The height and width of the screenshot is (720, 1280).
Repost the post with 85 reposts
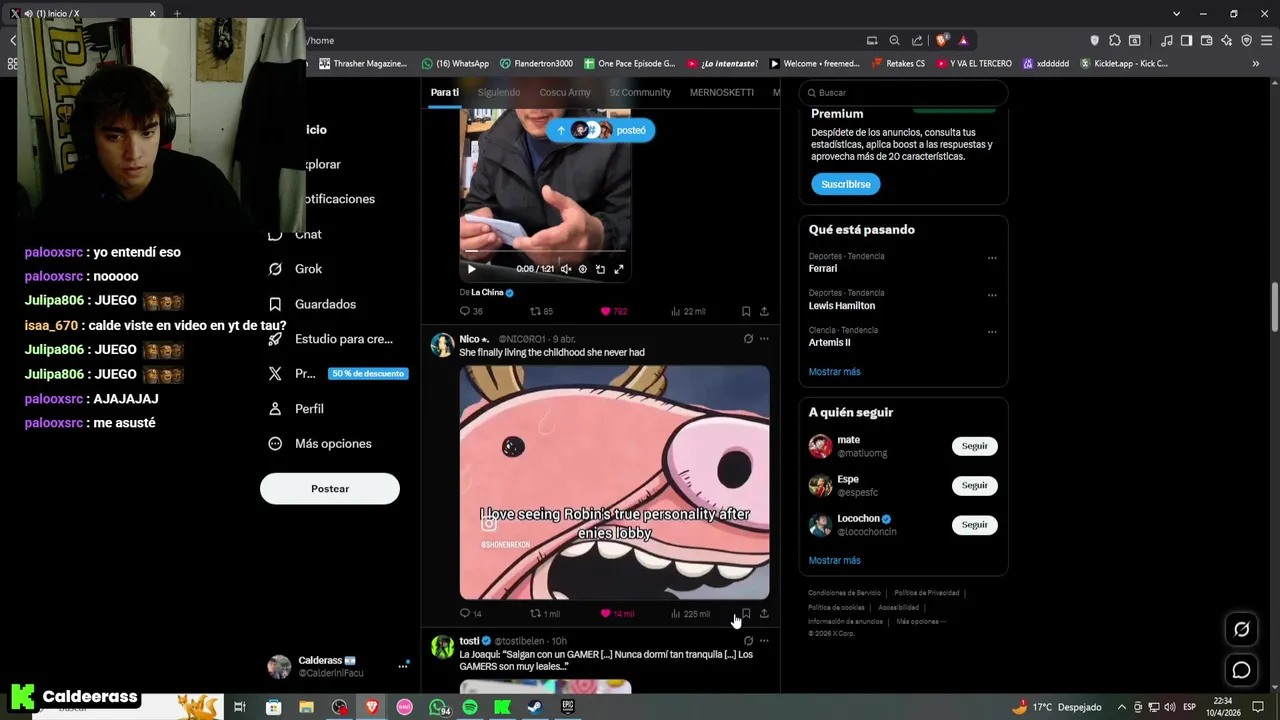[x=541, y=311]
